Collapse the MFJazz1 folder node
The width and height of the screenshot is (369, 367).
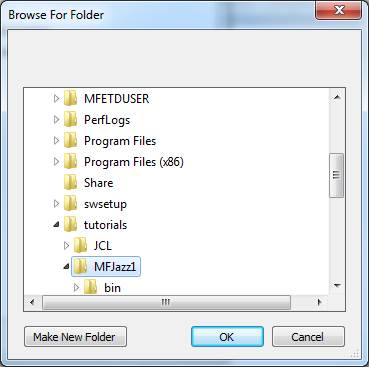click(67, 267)
